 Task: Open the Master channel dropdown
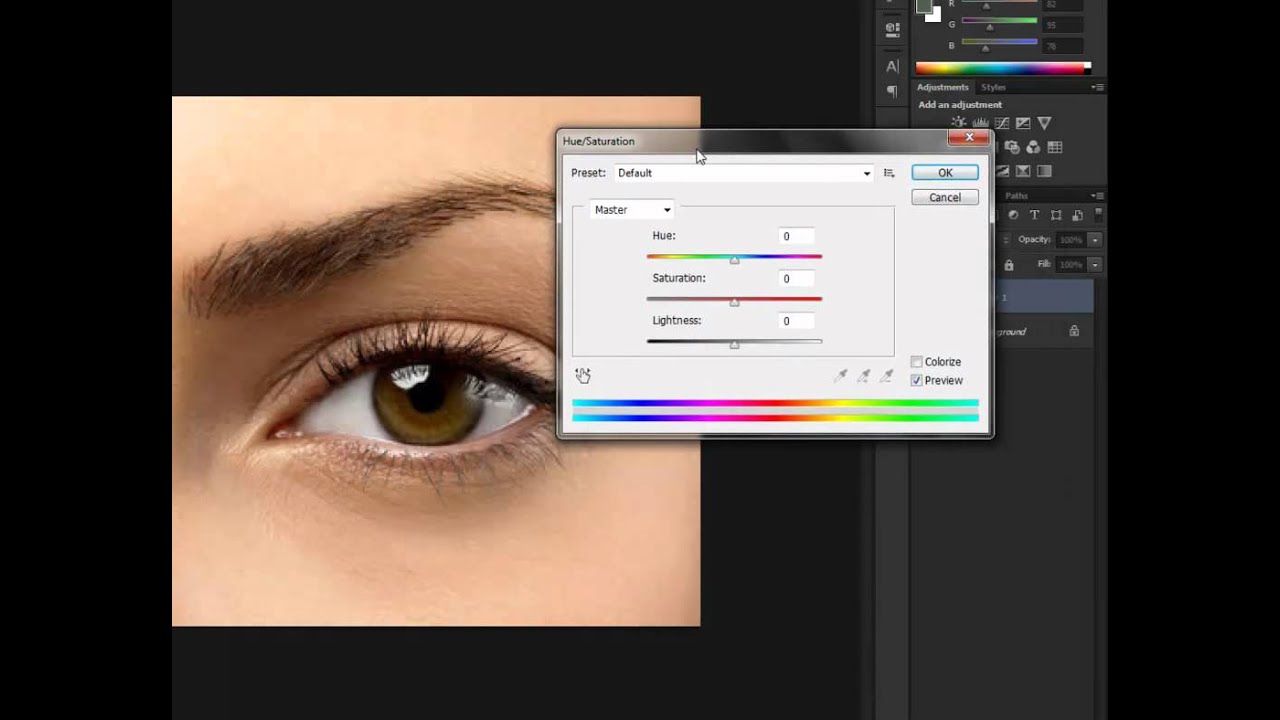click(x=632, y=210)
